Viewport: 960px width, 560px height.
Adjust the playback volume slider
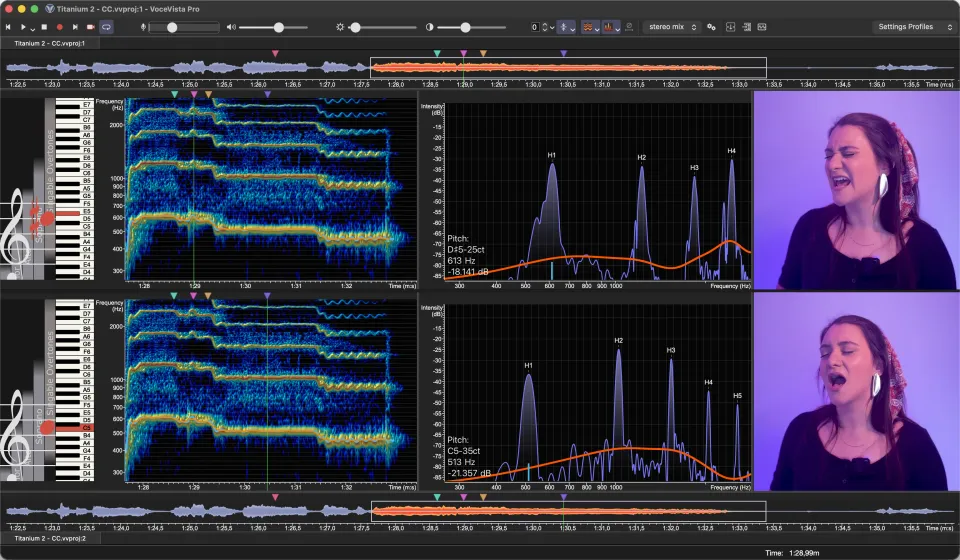tap(273, 27)
